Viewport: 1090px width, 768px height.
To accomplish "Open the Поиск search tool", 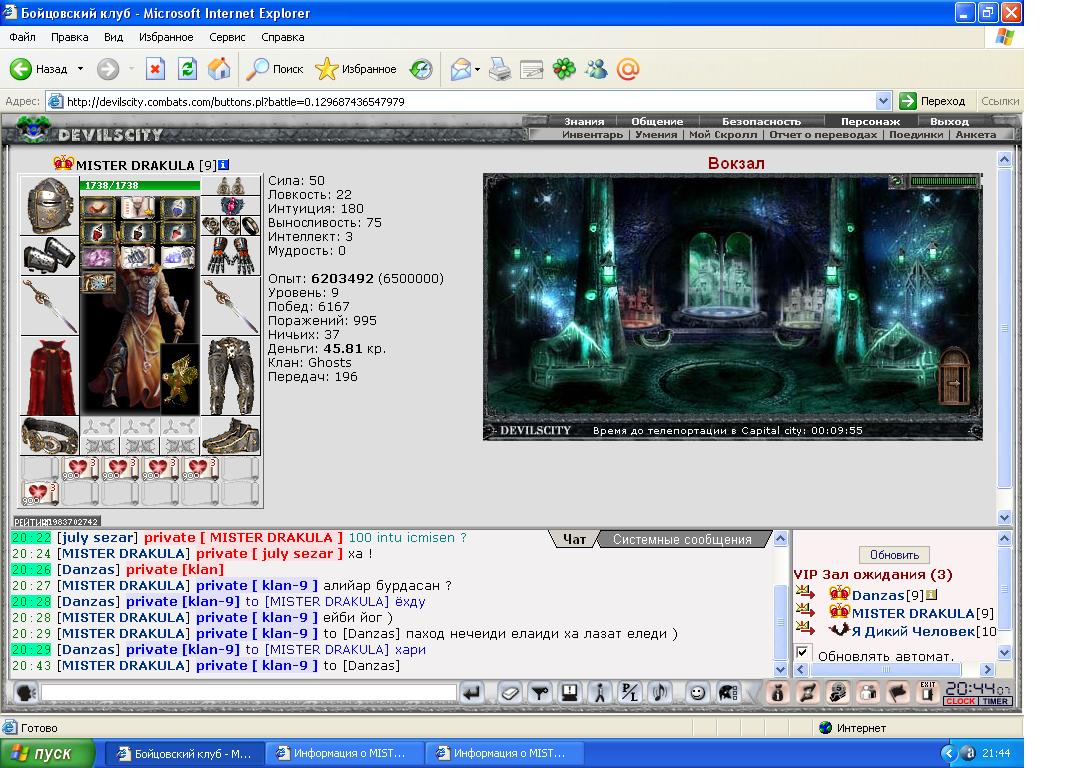I will [275, 69].
